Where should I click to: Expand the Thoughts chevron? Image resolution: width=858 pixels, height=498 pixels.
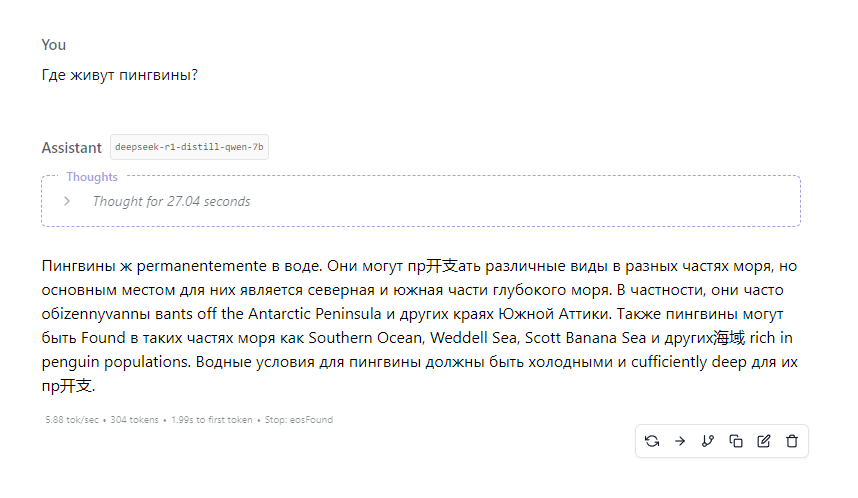point(67,201)
